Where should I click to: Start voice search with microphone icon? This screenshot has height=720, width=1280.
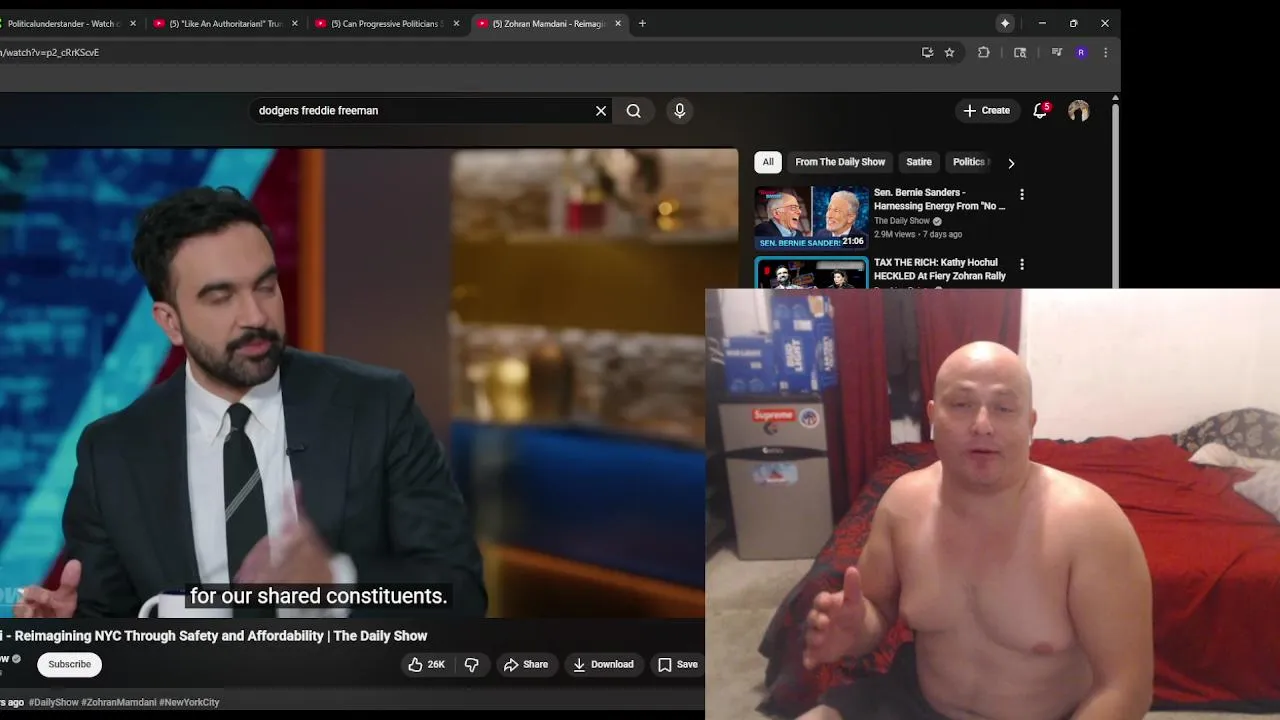680,111
